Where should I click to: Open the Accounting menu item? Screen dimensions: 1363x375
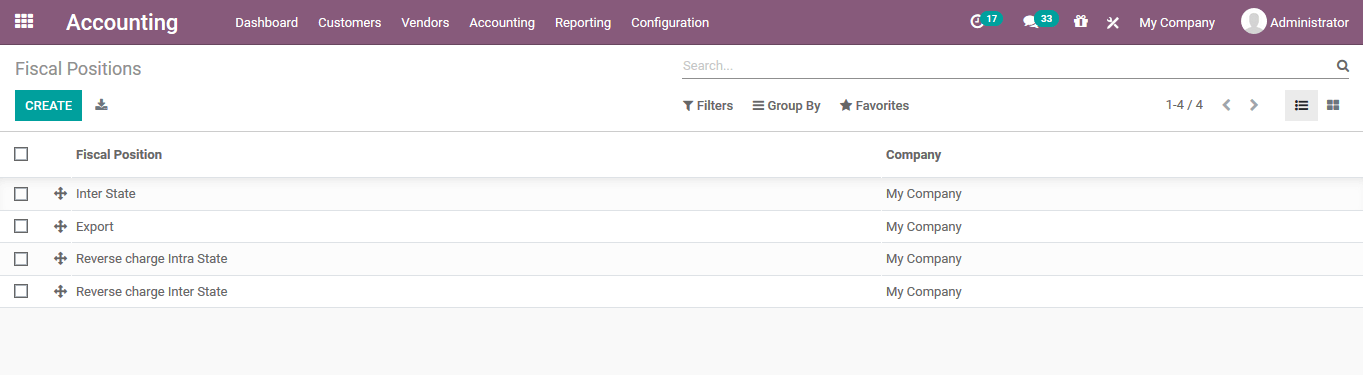coord(502,22)
